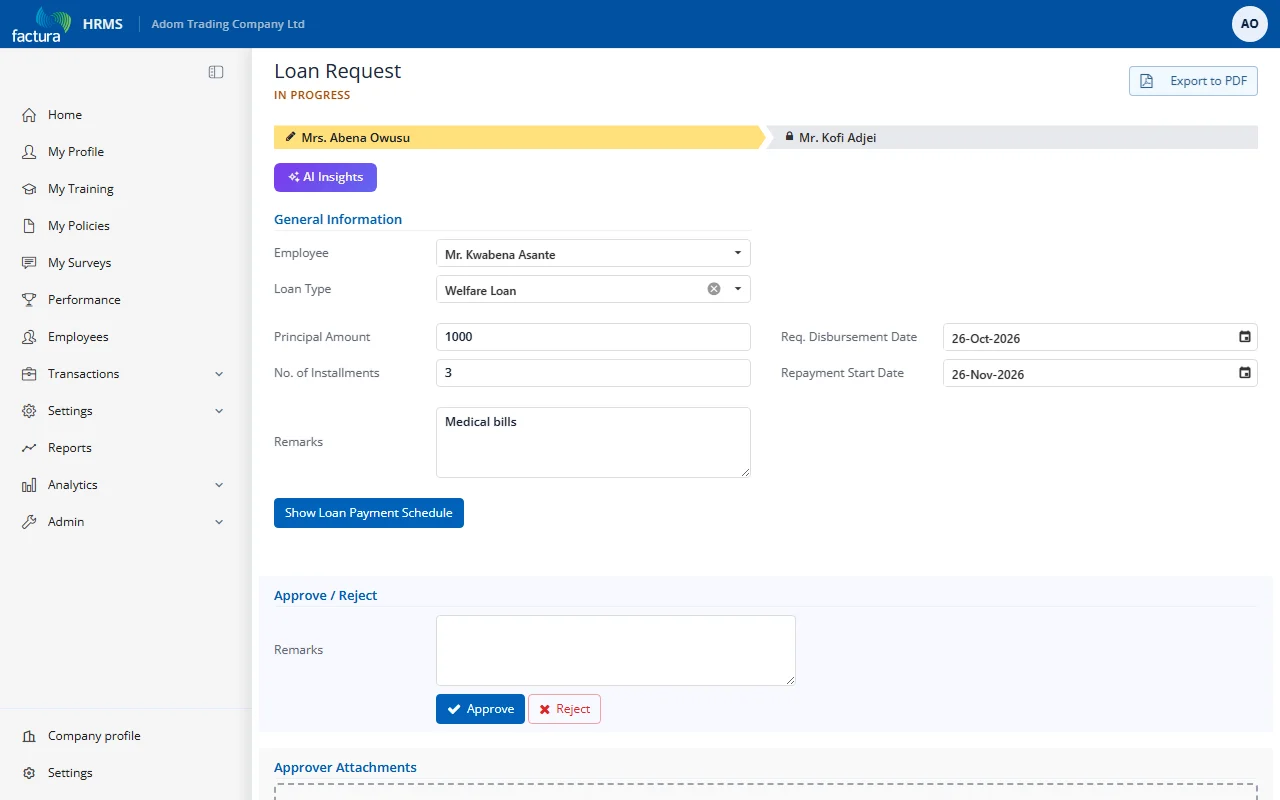Collapse the sidebar panel icon
Viewport: 1280px width, 800px height.
216,72
